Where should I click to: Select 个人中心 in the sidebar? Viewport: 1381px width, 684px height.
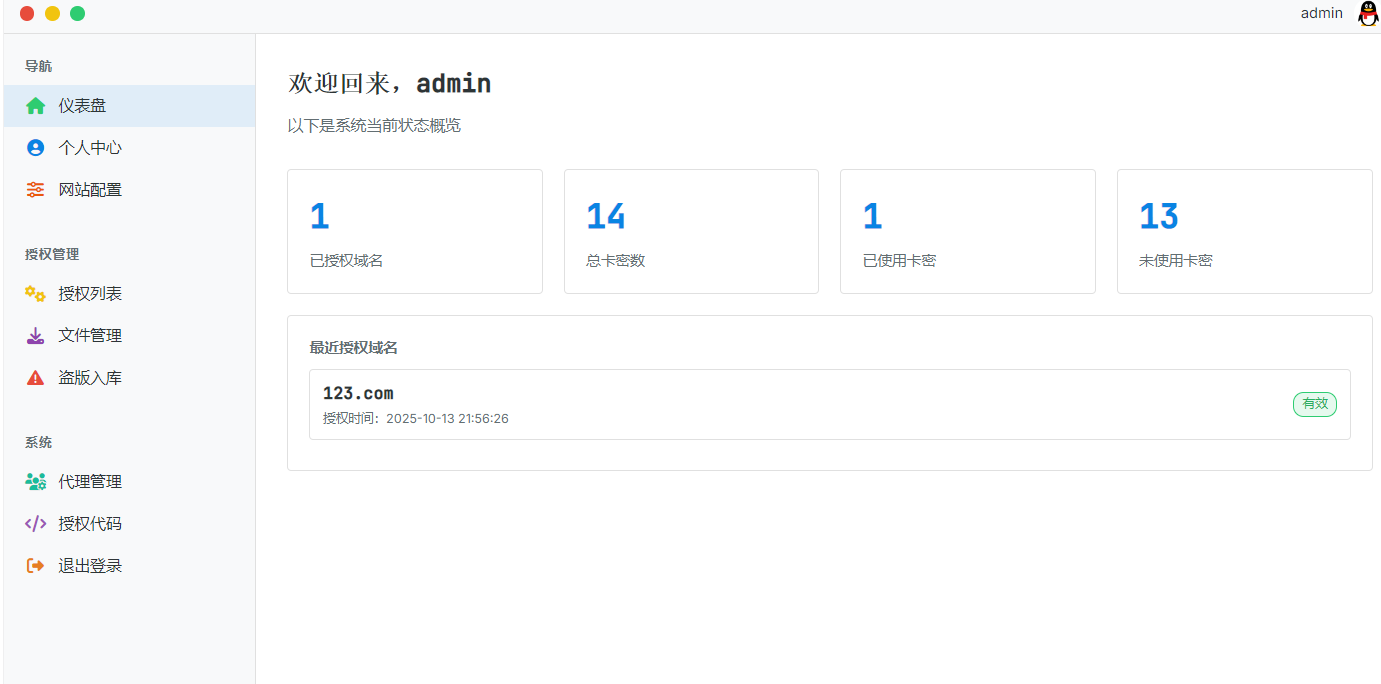90,147
